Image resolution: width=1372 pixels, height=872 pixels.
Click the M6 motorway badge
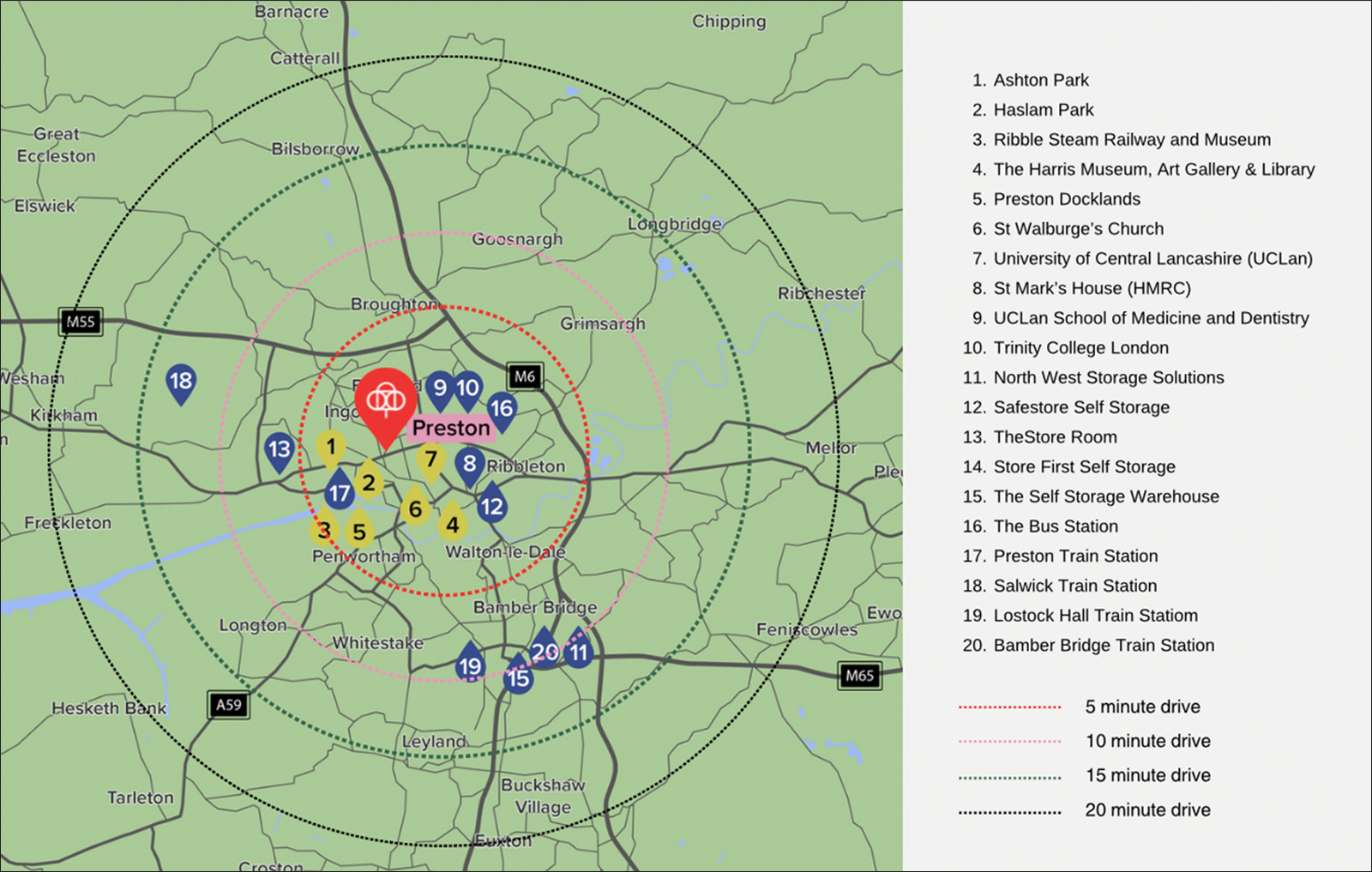tap(525, 376)
